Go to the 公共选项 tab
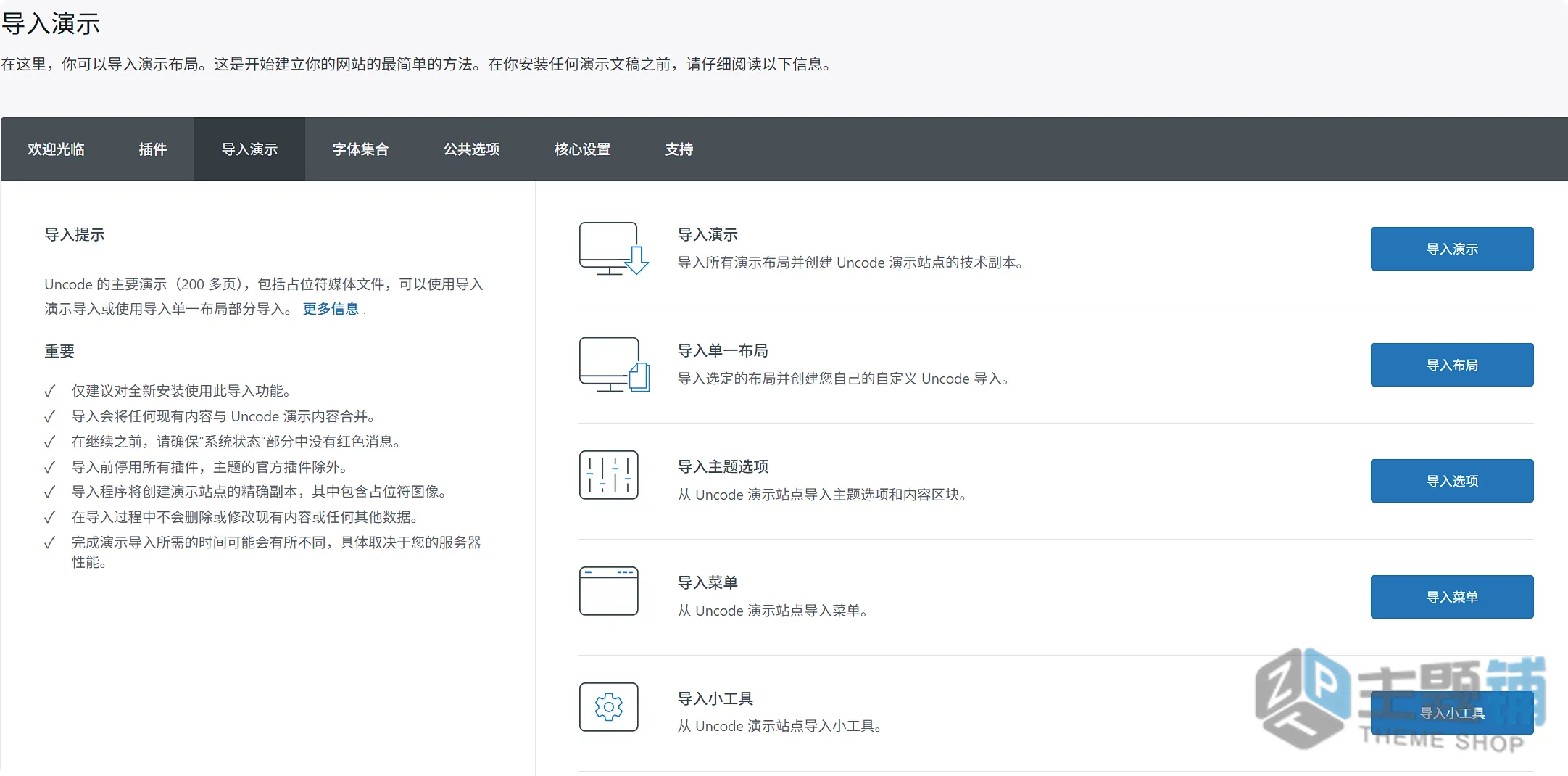Image resolution: width=1568 pixels, height=776 pixels. point(471,149)
